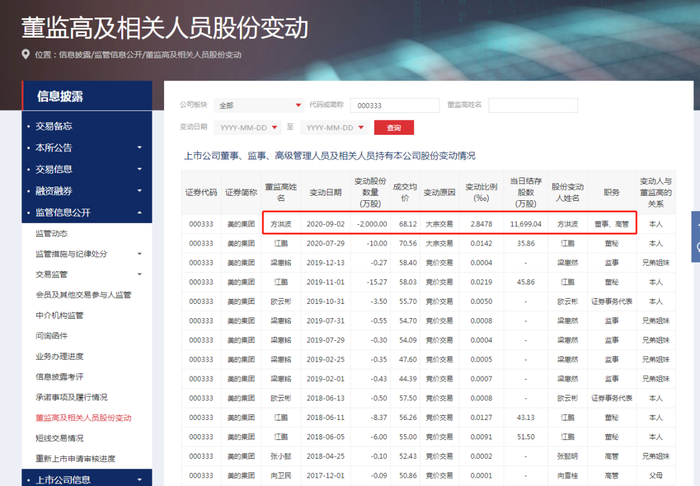Open the end date YYYY-MM-DD picker
The height and width of the screenshot is (486, 700).
pos(328,128)
